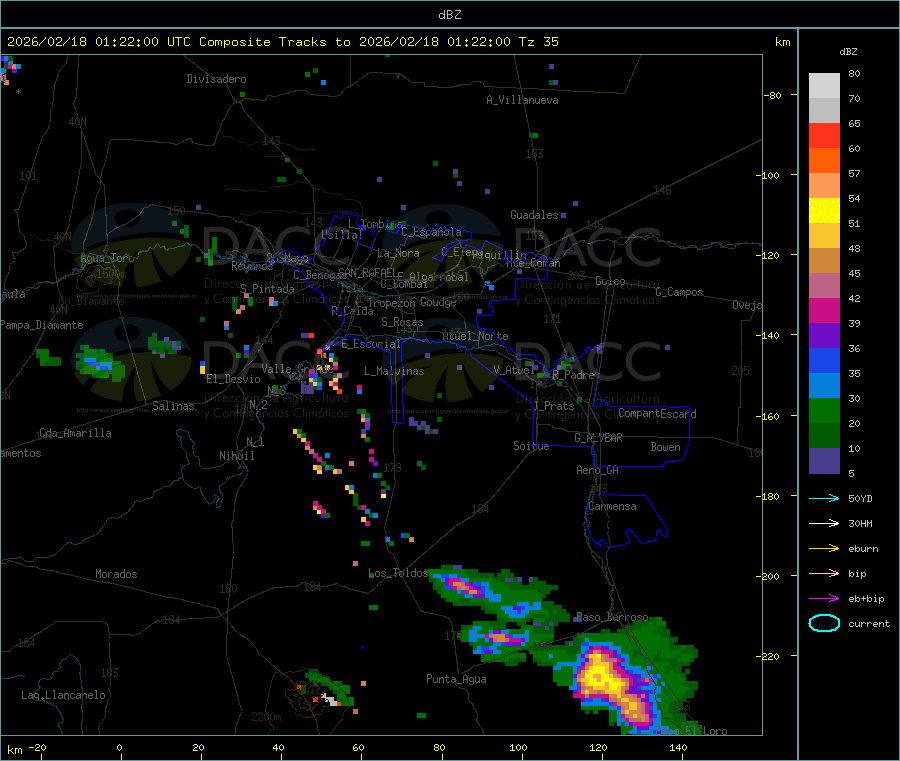
Task: Click the dotted yellow 51-54 dBZ swatch
Action: pos(824,211)
